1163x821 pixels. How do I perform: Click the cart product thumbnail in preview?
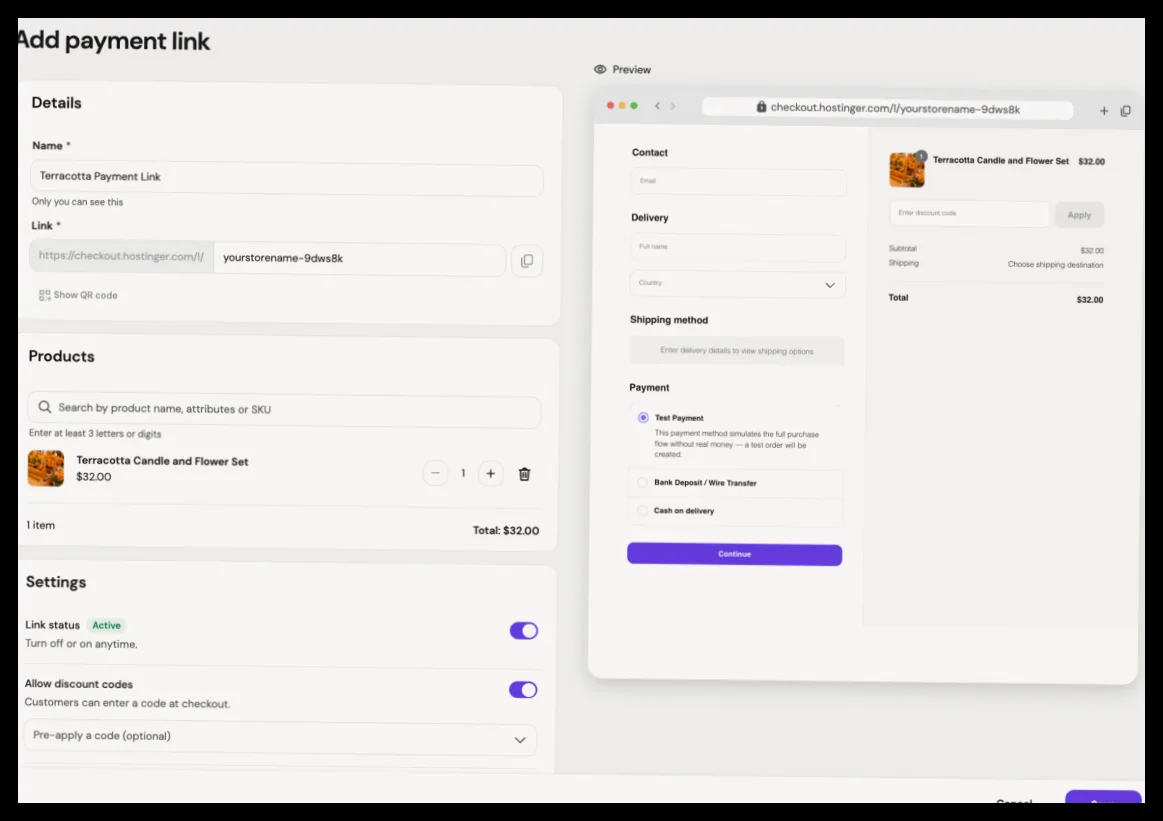pyautogui.click(x=906, y=170)
